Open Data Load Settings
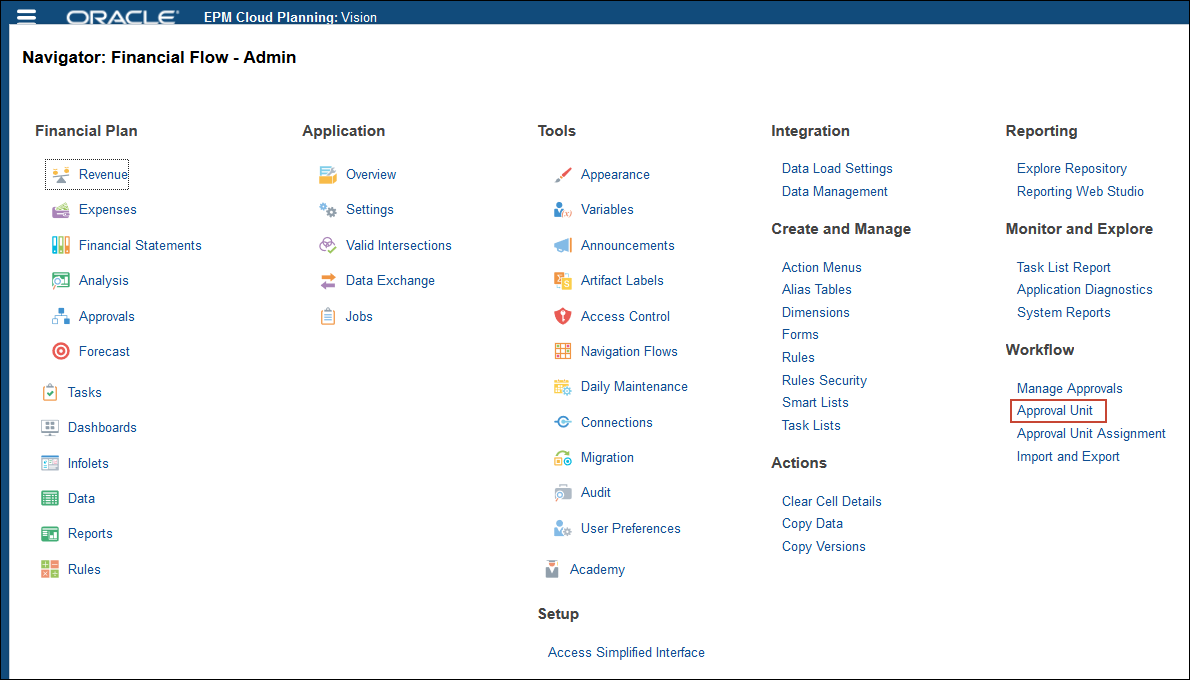Screen dimensions: 1190x680 click(837, 168)
